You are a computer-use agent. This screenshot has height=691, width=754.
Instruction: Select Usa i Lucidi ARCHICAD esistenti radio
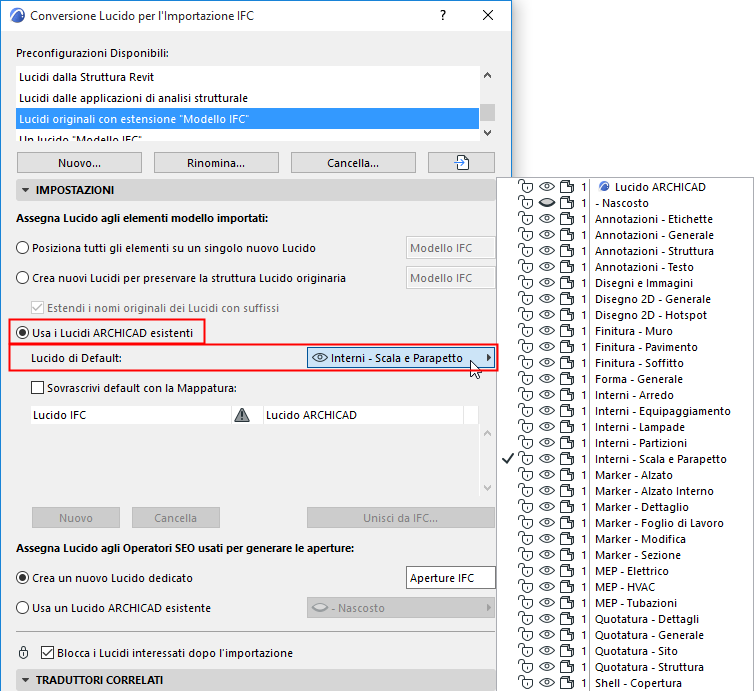coord(23,333)
